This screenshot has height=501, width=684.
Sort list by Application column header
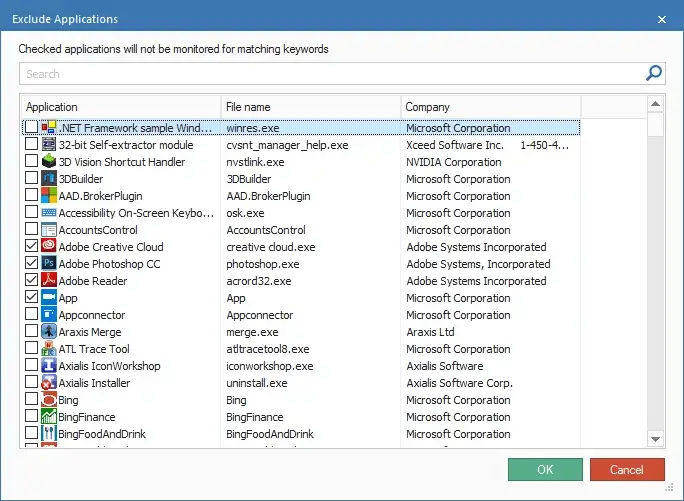(120, 107)
